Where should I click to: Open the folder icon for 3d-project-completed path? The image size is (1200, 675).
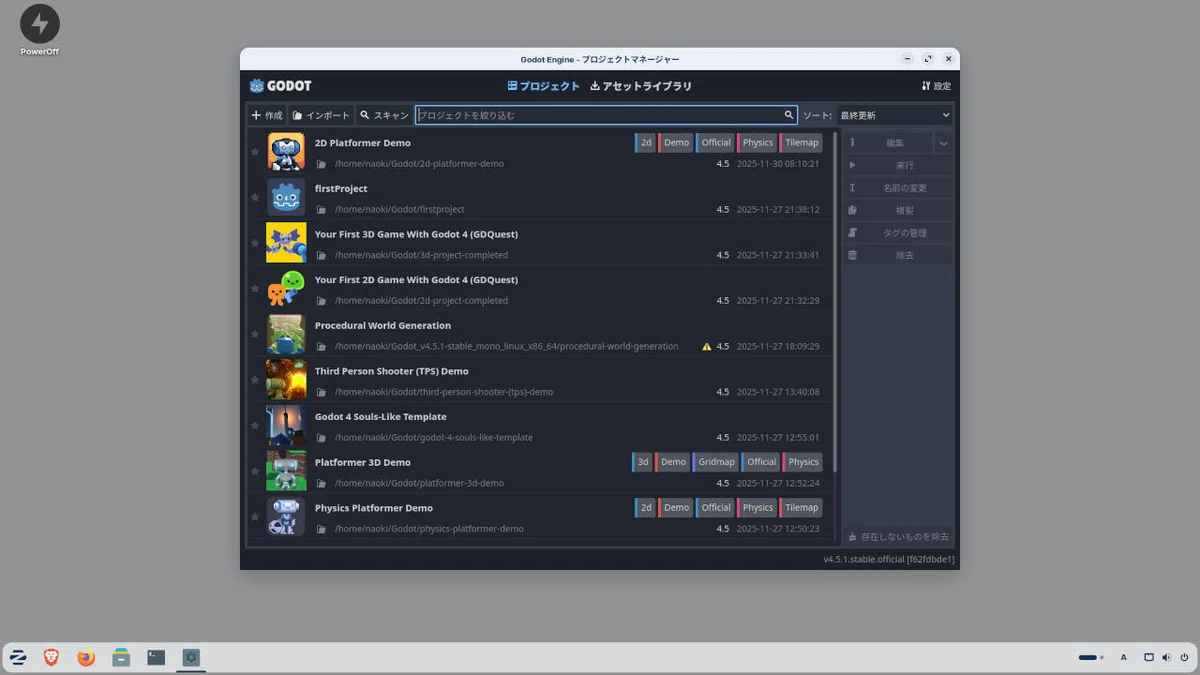(321, 255)
